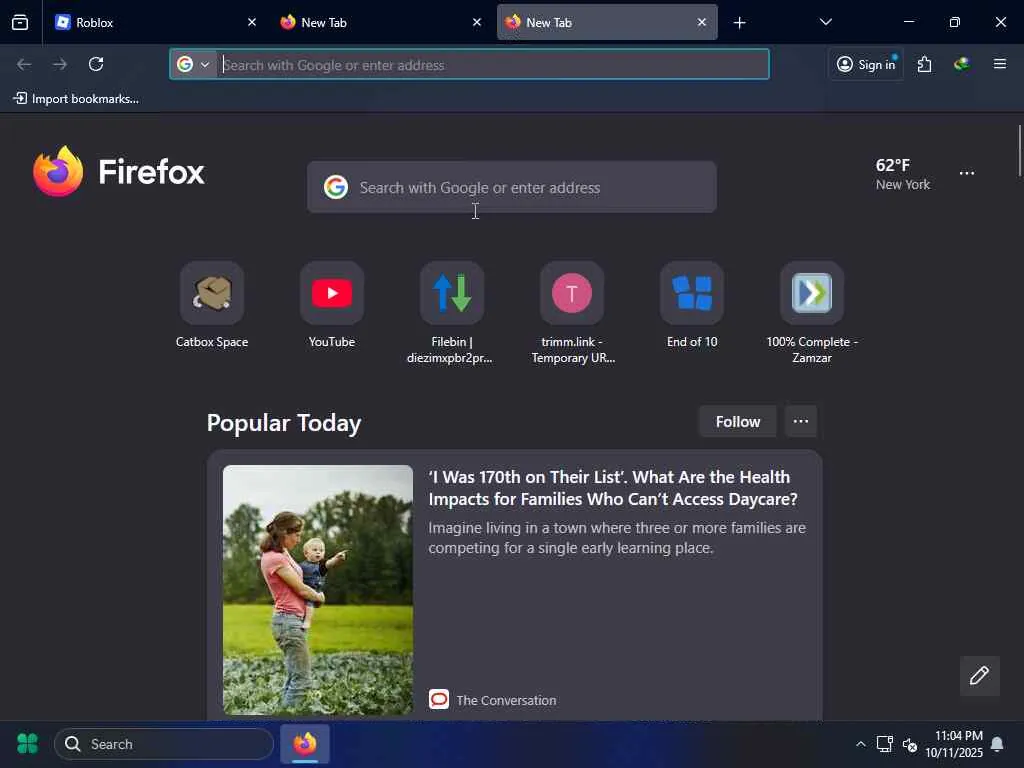Open the hamburger application menu
This screenshot has width=1024, height=768.
click(1000, 64)
